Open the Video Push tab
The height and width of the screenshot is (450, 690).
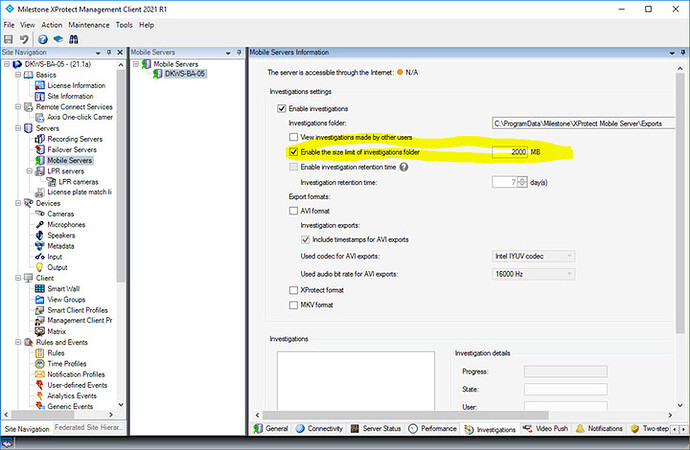point(546,428)
